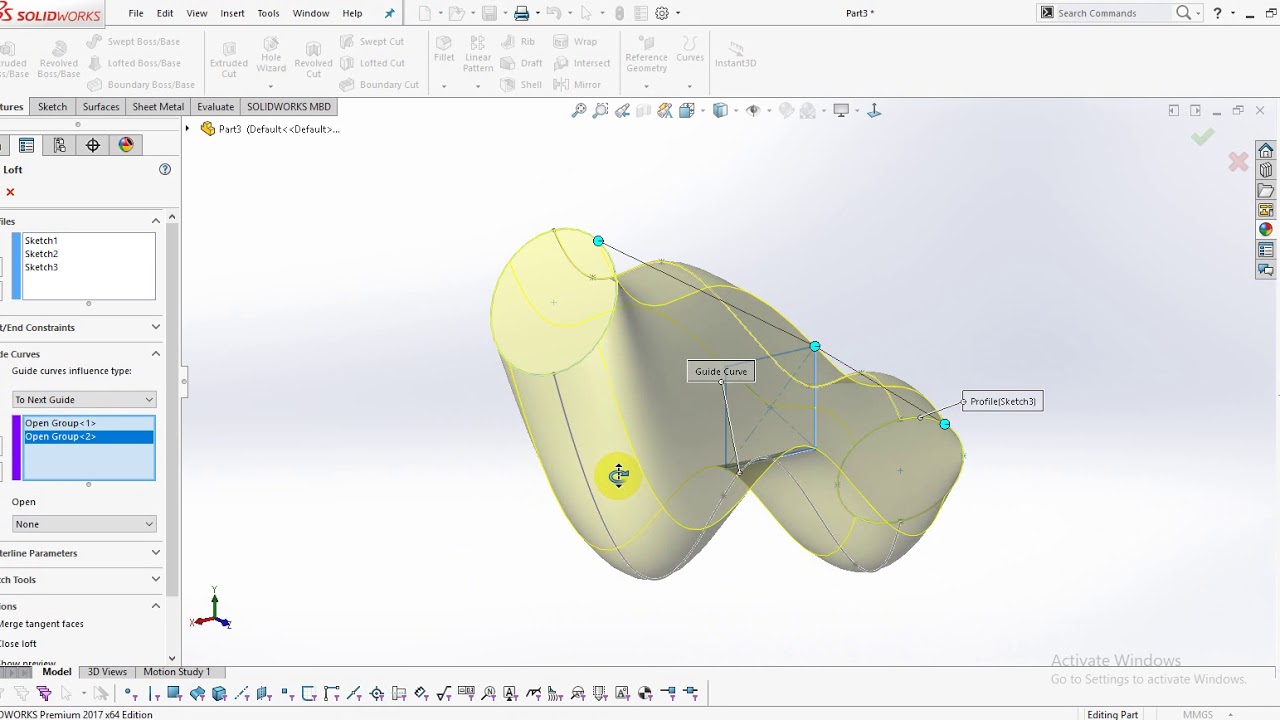Open MMGS unit system in status bar

(x=1197, y=715)
